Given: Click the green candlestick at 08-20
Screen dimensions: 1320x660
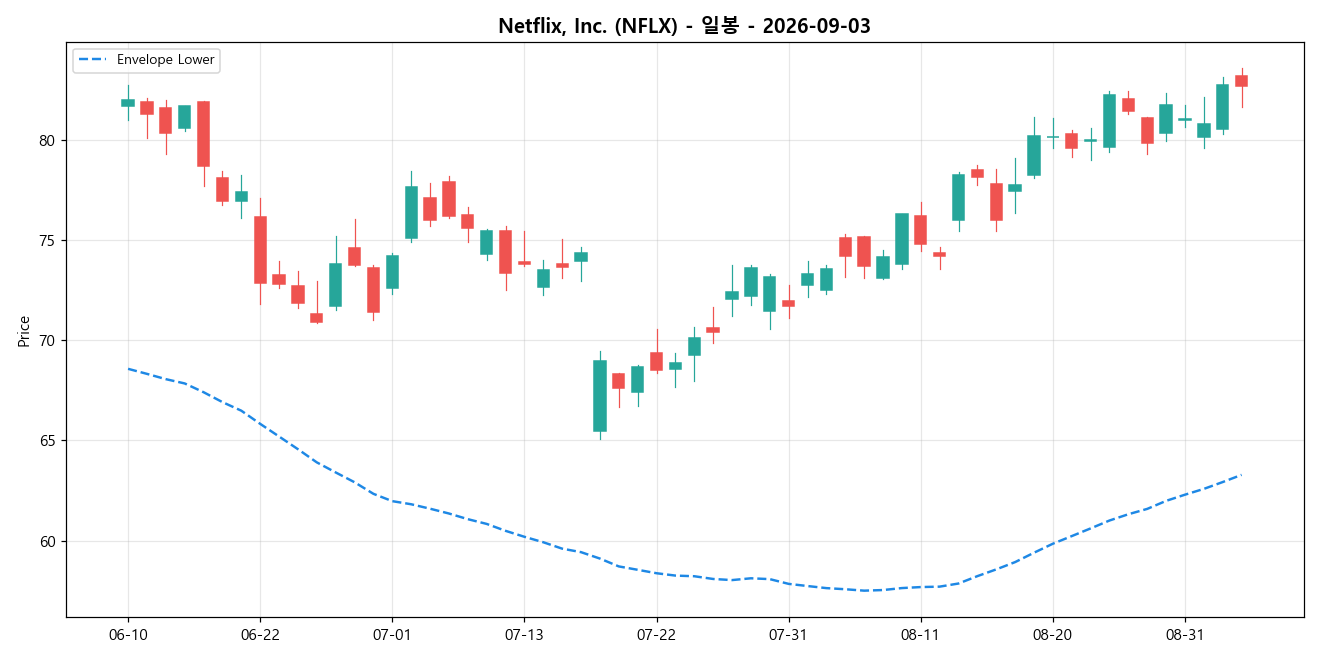Looking at the screenshot, I should (x=1052, y=136).
